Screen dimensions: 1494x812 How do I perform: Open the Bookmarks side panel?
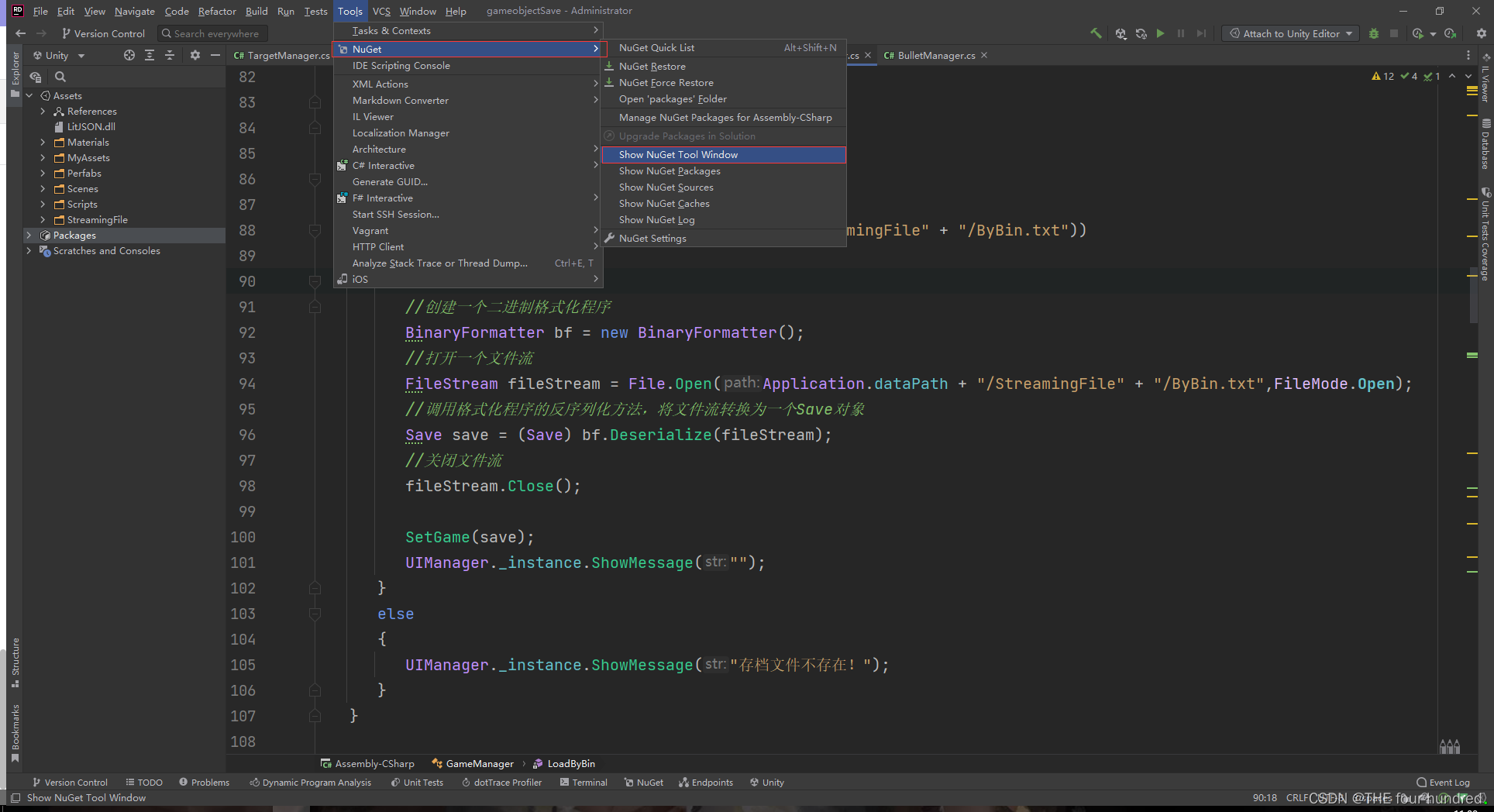(15, 733)
